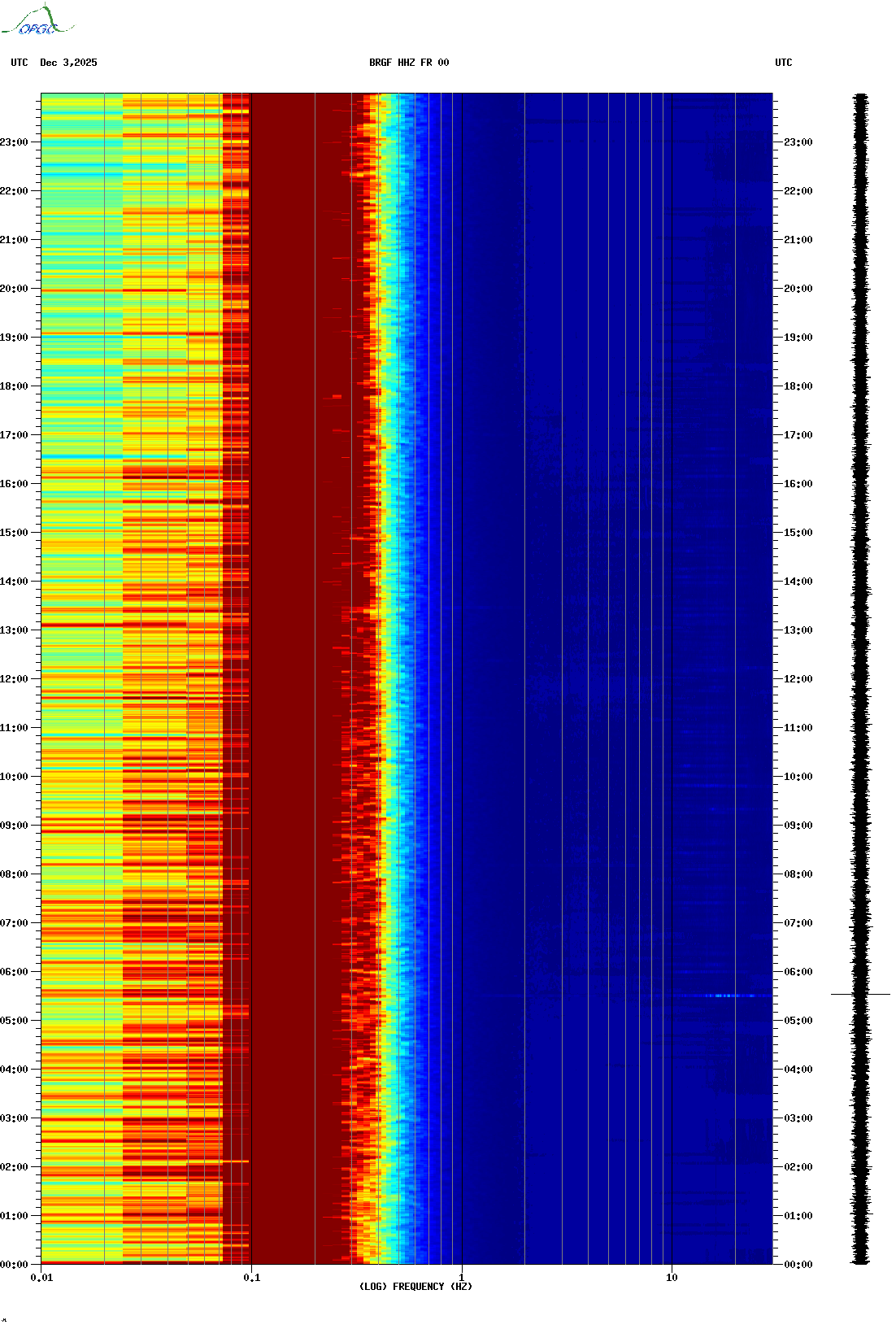Click the 06:00 label on right time axis
The image size is (896, 1329).
coord(798,972)
